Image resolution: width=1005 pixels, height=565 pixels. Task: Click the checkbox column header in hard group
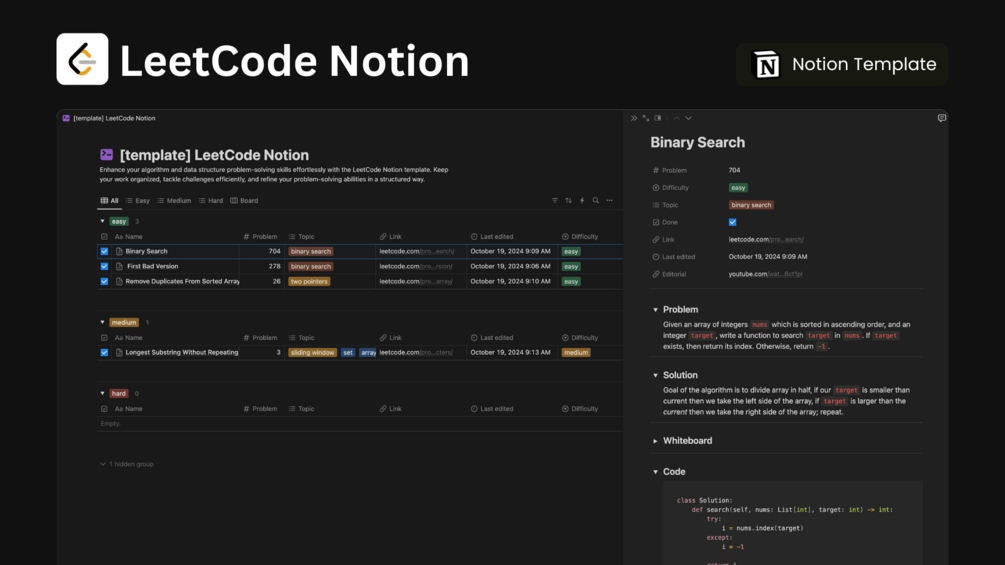point(104,409)
